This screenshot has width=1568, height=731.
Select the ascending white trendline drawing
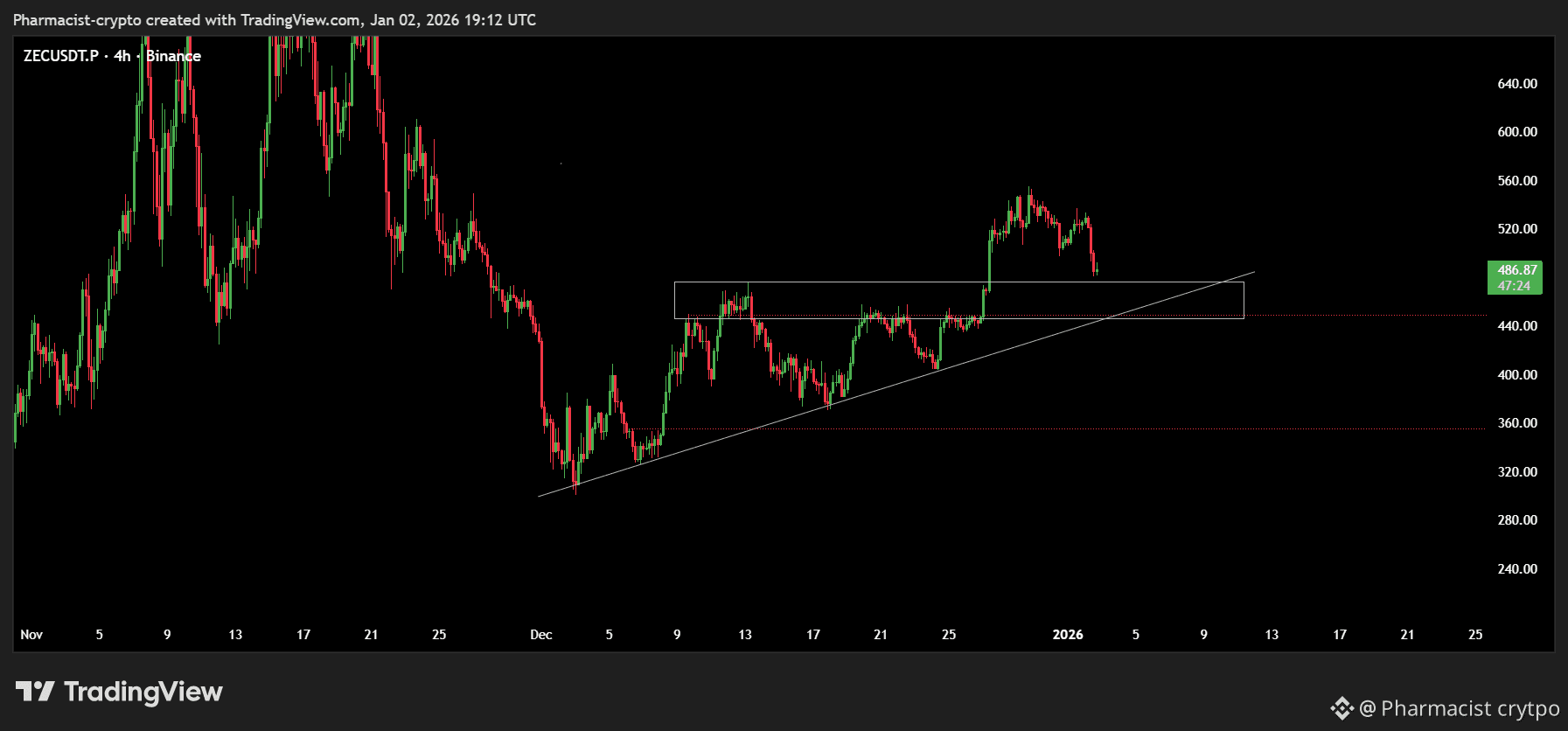pos(896,385)
